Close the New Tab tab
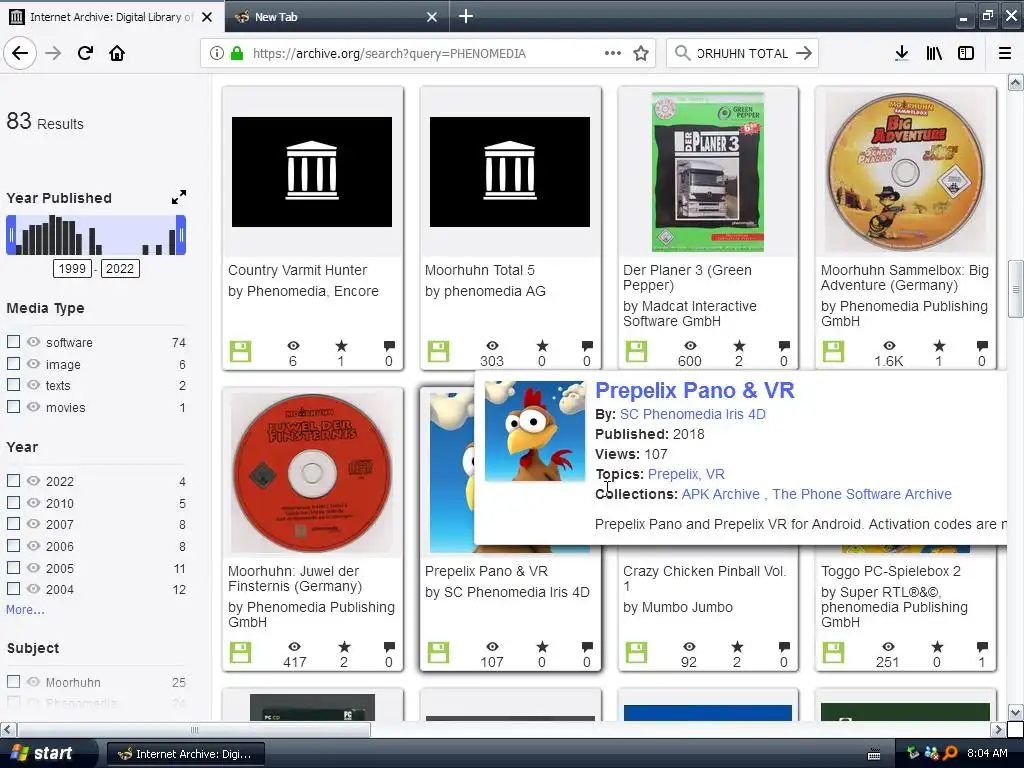Viewport: 1024px width, 768px height. point(432,17)
